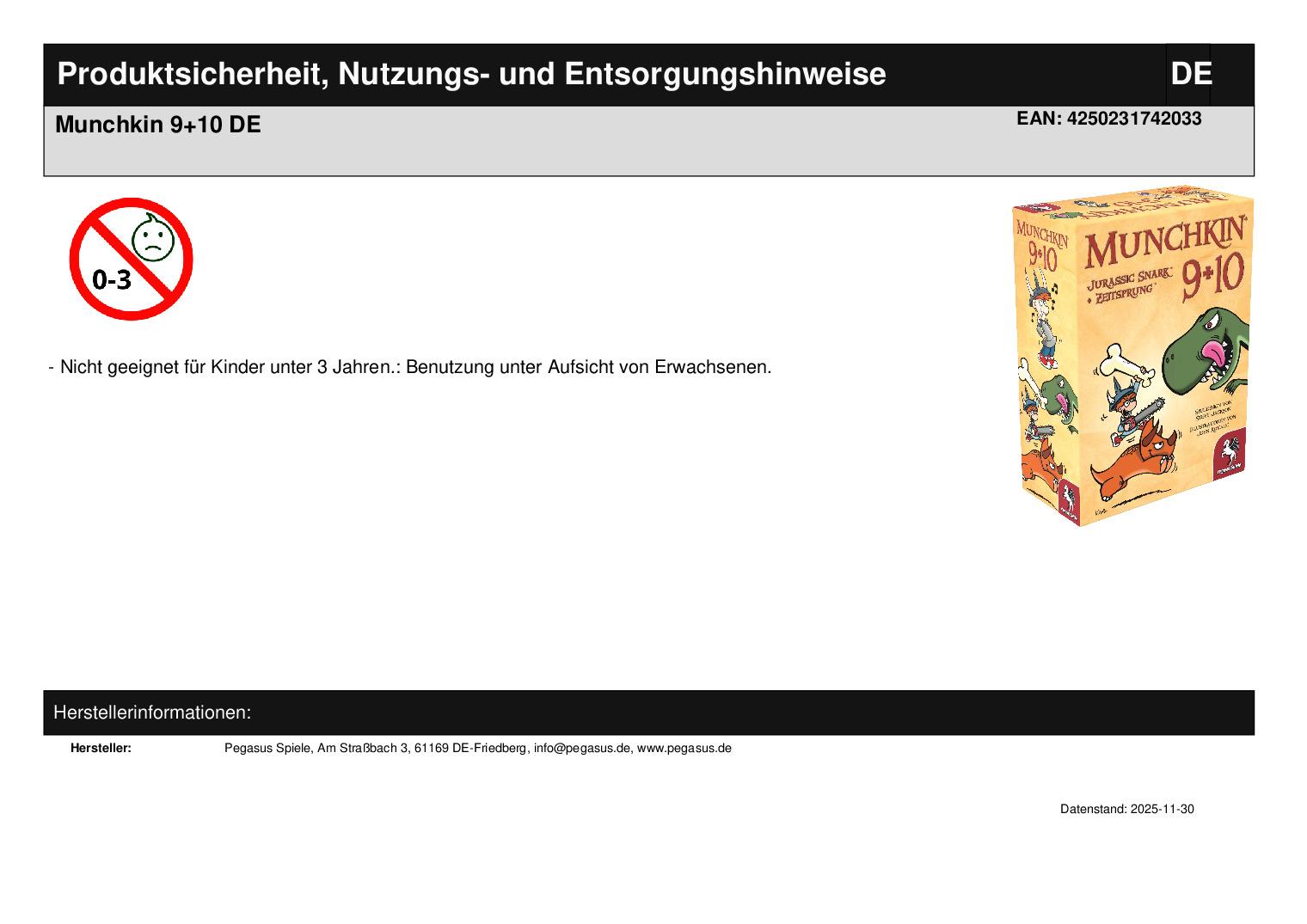Select the product name Munchkin 9+10 DE
The height and width of the screenshot is (924, 1307).
[158, 125]
